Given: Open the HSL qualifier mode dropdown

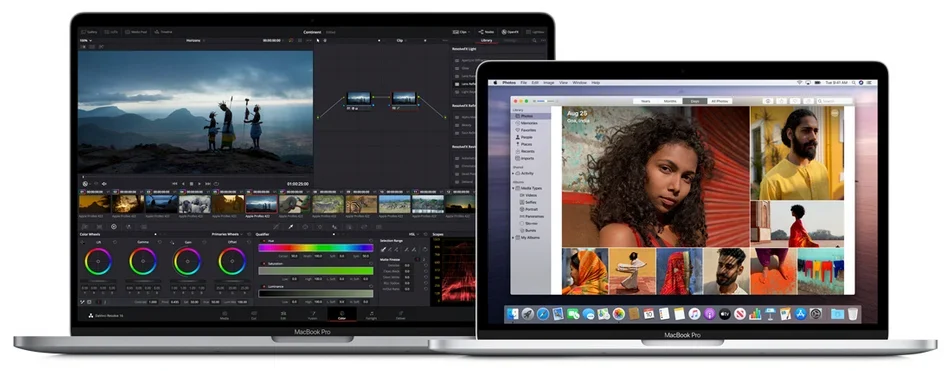Looking at the screenshot, I should (414, 235).
